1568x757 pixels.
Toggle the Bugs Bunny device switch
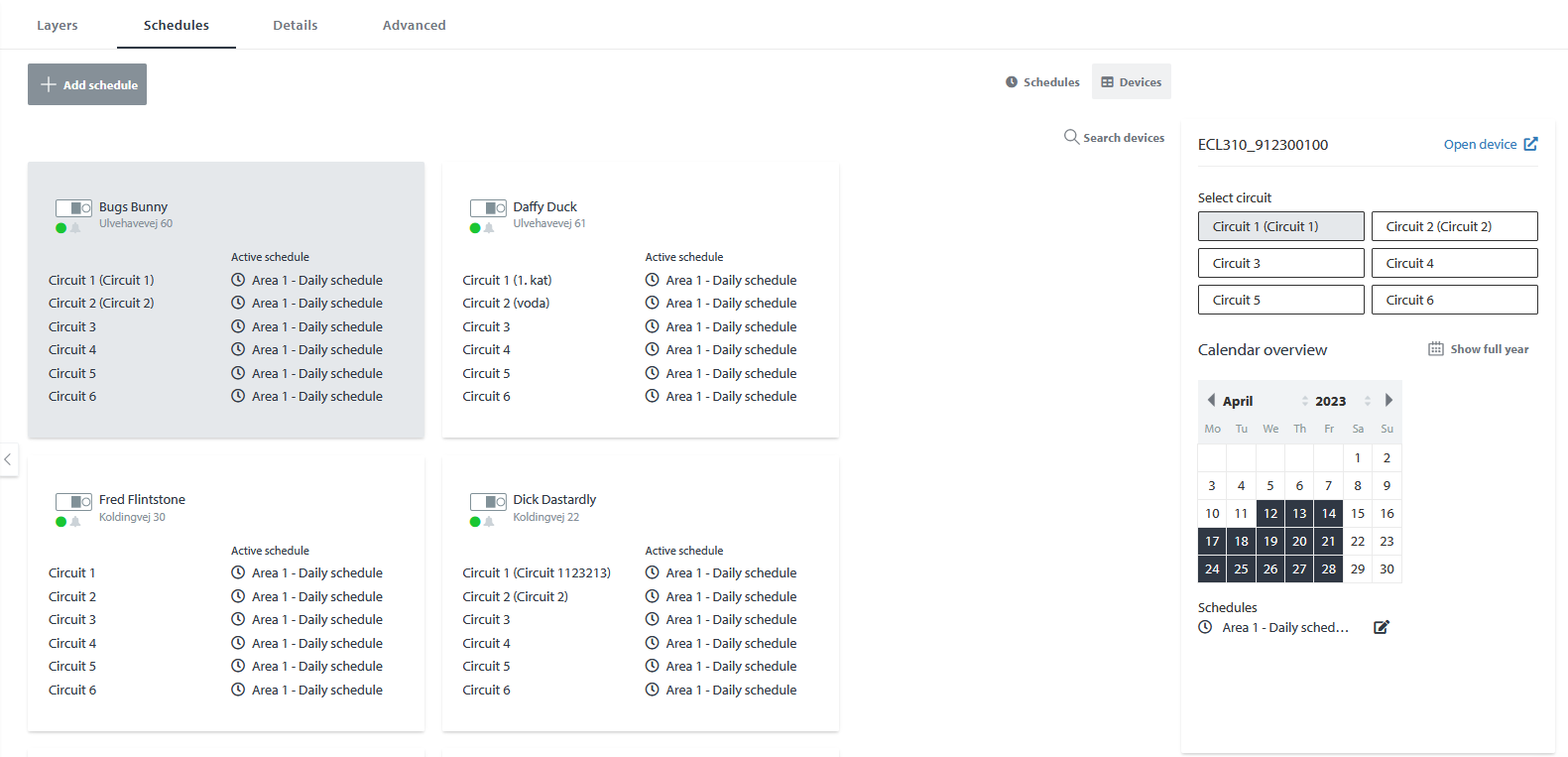(x=73, y=207)
